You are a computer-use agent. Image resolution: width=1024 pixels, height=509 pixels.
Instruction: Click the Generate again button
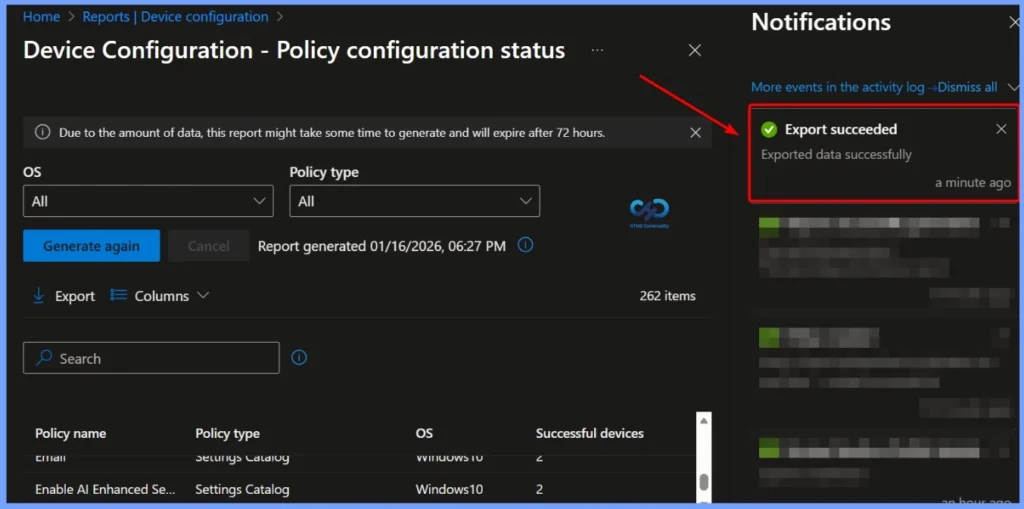point(91,246)
